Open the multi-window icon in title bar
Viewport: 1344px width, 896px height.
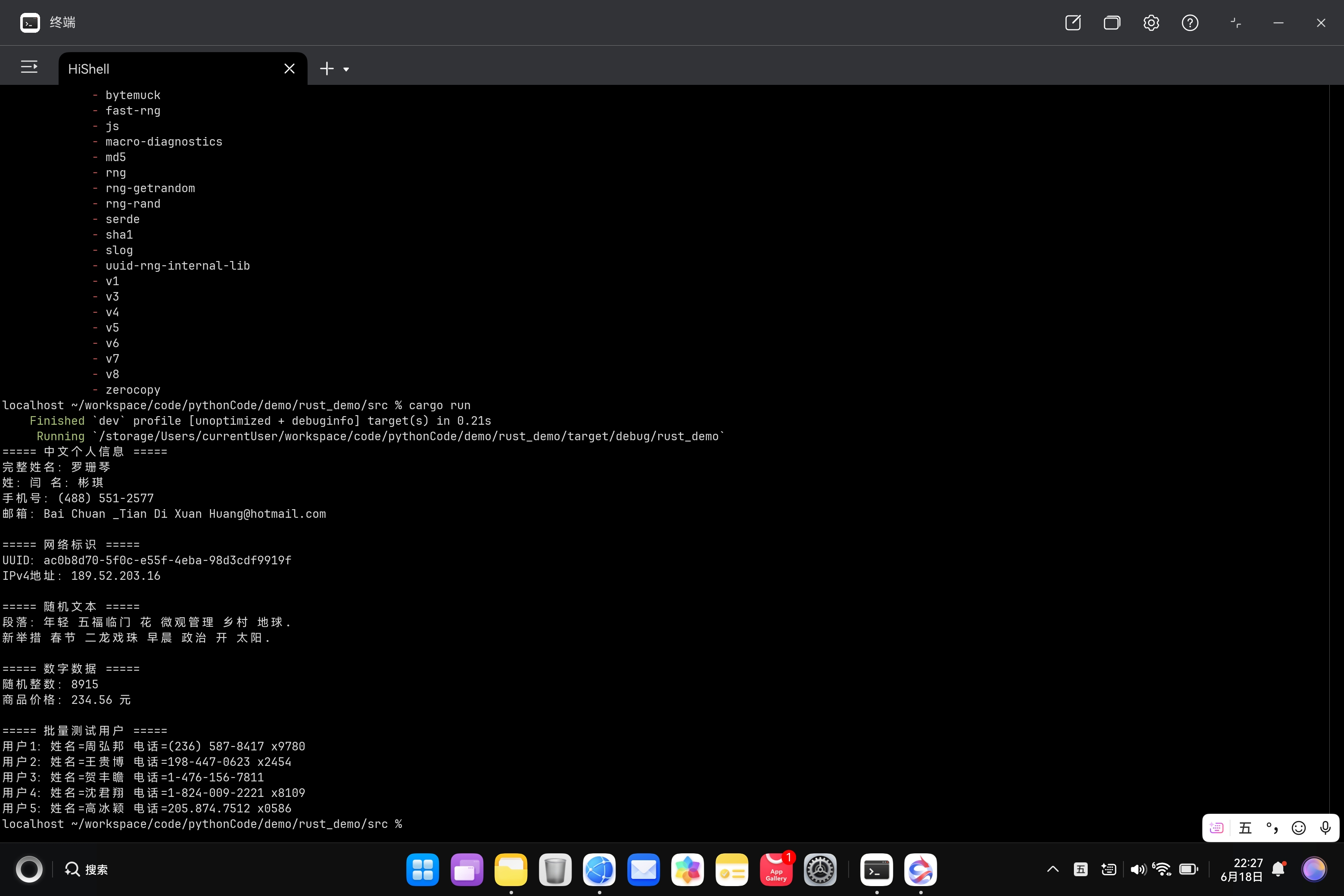[1111, 23]
